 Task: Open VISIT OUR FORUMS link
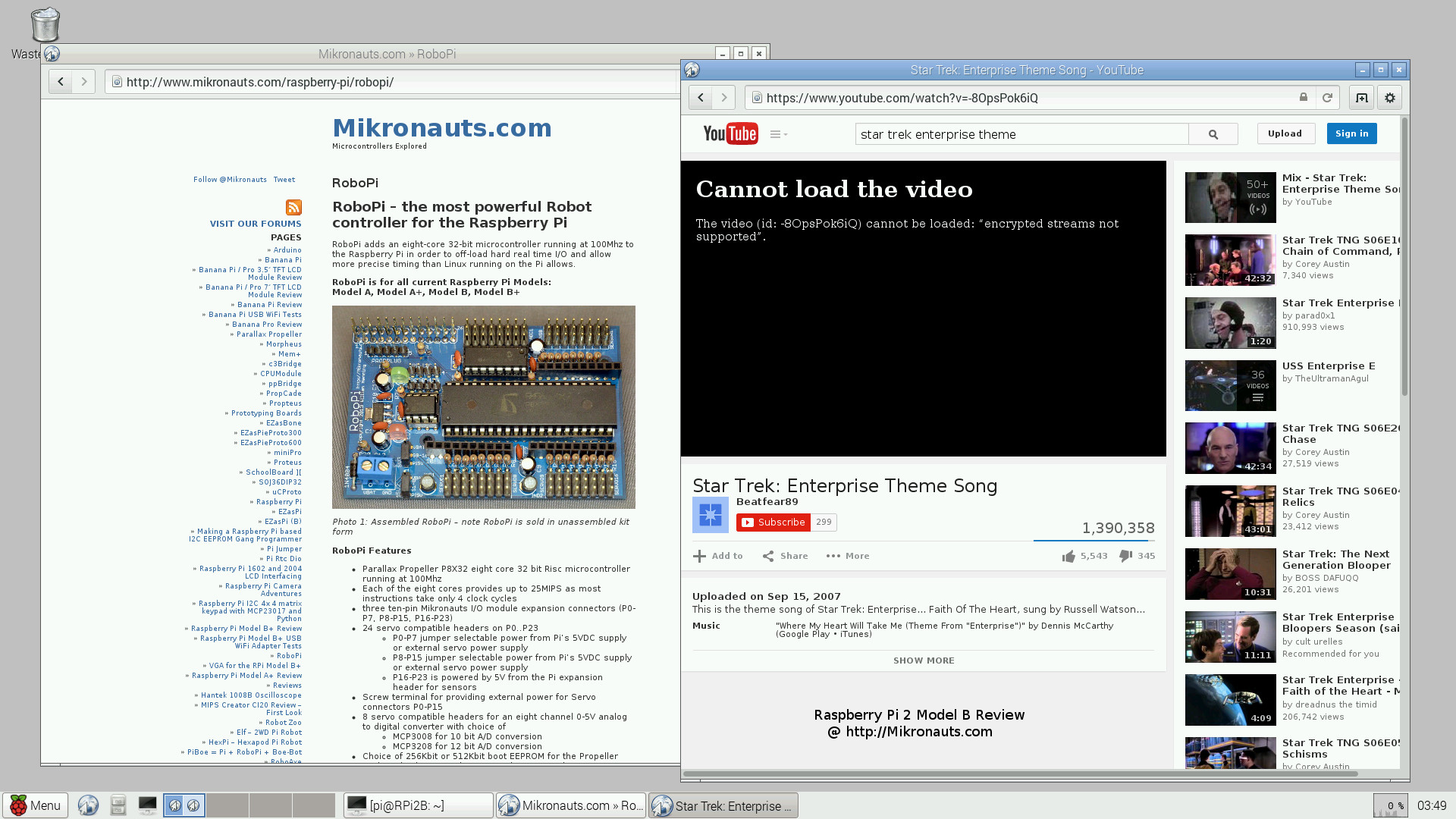[256, 224]
